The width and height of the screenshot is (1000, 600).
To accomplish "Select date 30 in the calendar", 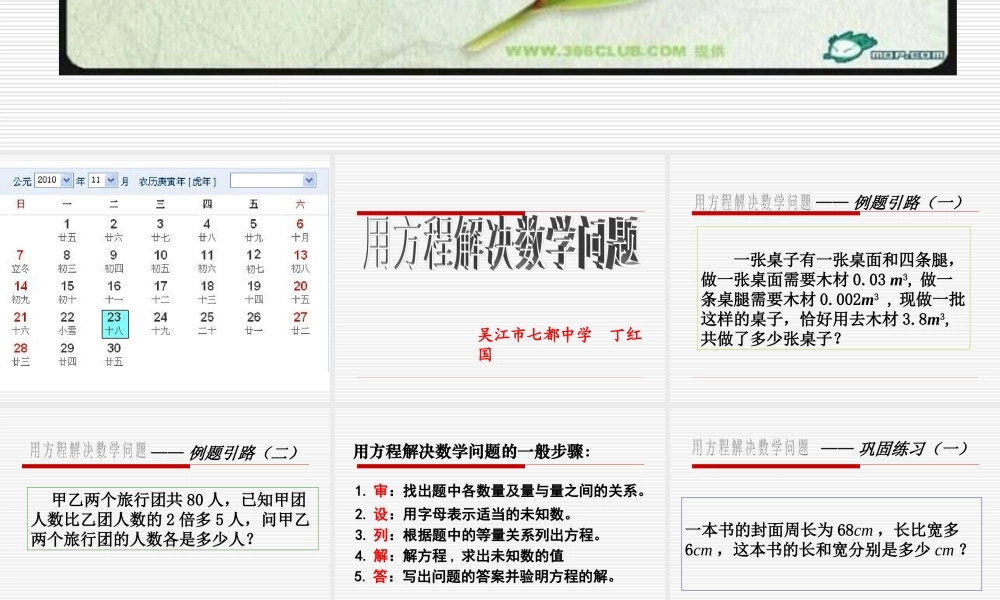I will click(114, 355).
